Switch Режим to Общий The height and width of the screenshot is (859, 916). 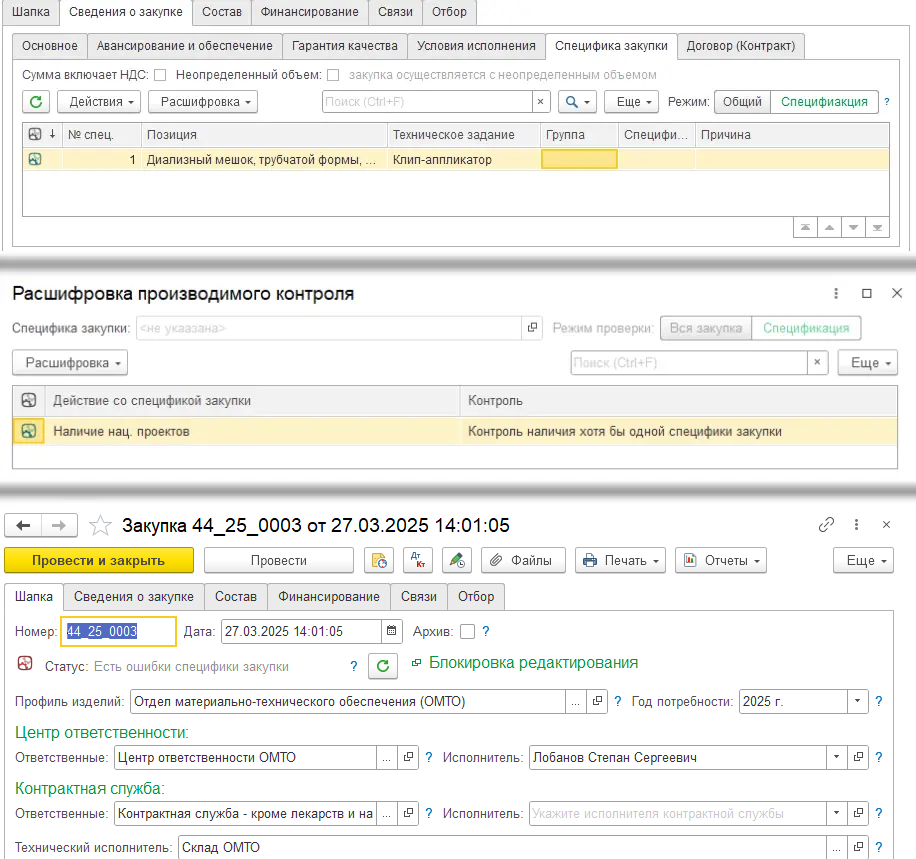742,102
